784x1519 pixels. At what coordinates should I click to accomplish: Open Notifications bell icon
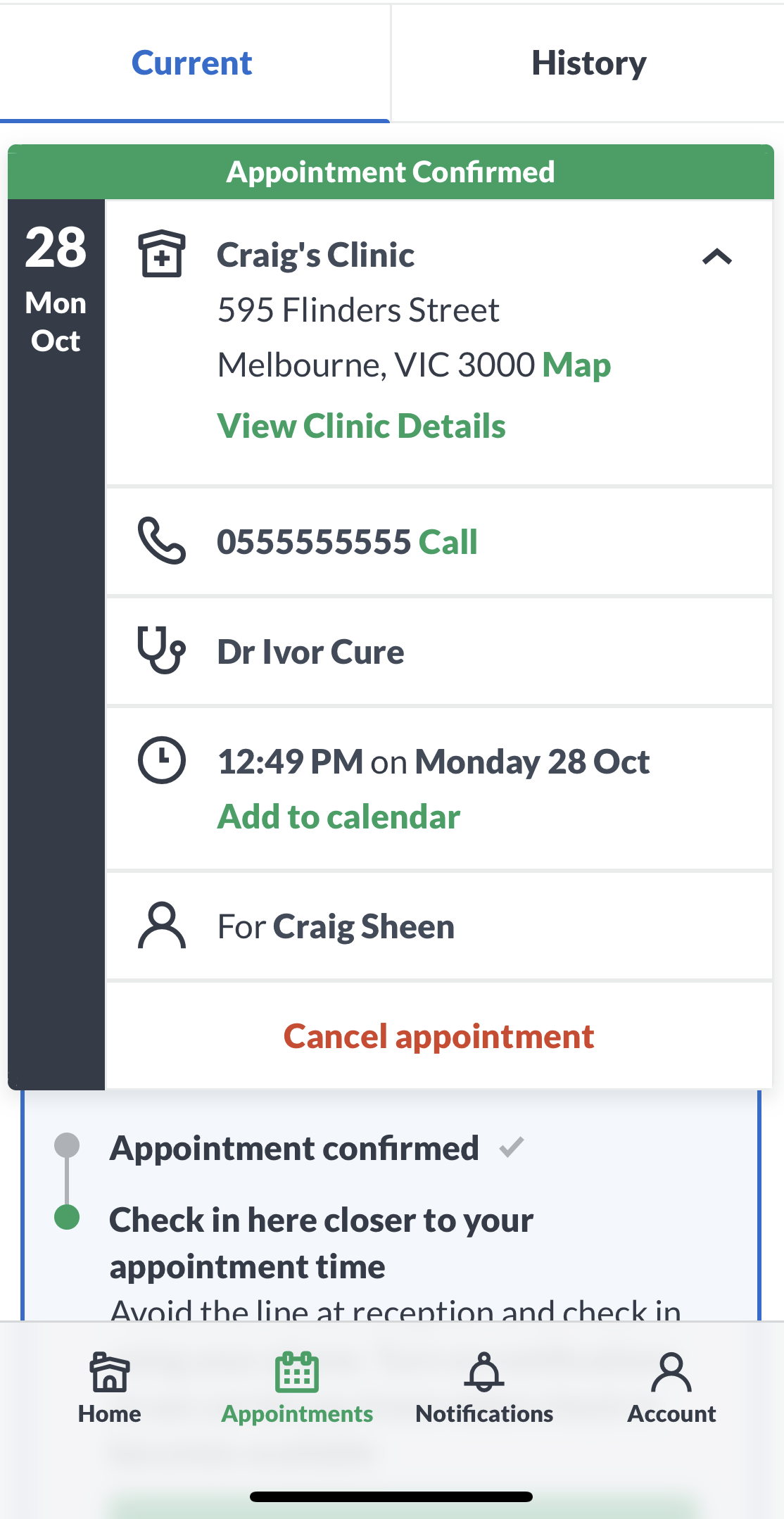pos(484,1372)
